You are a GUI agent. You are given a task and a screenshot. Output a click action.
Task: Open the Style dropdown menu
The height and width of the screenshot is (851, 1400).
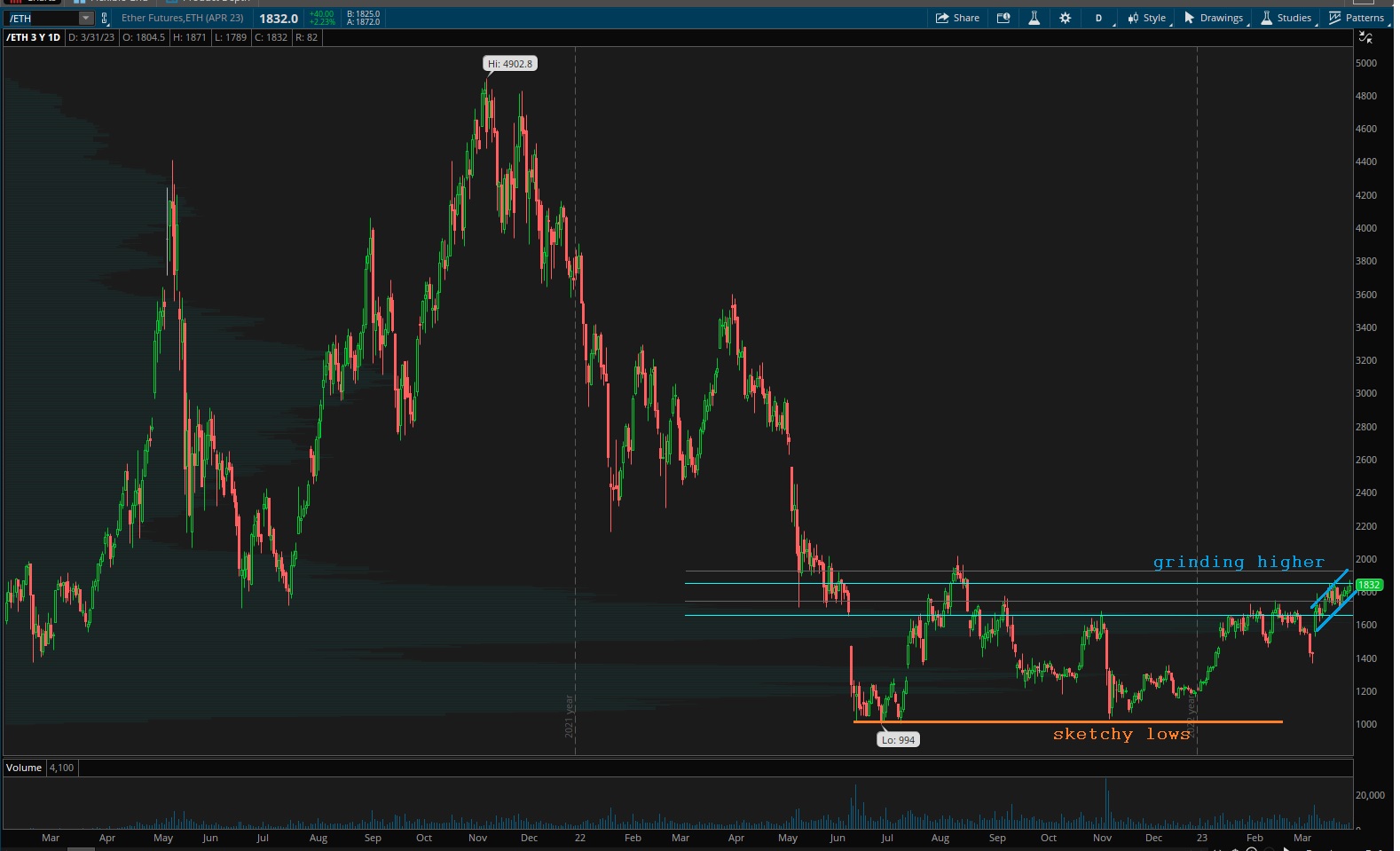pyautogui.click(x=1147, y=18)
